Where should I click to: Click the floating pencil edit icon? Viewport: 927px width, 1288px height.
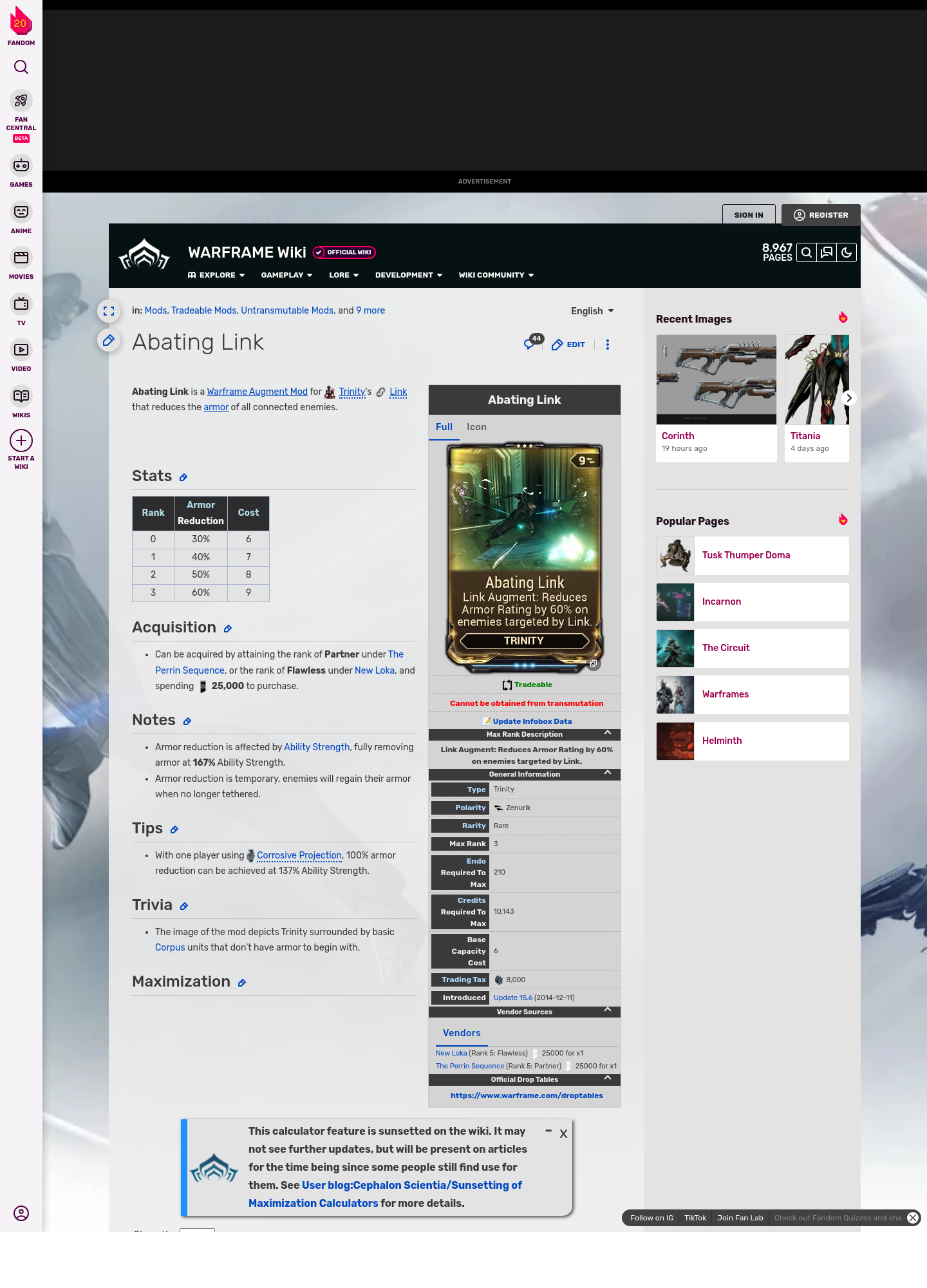109,340
